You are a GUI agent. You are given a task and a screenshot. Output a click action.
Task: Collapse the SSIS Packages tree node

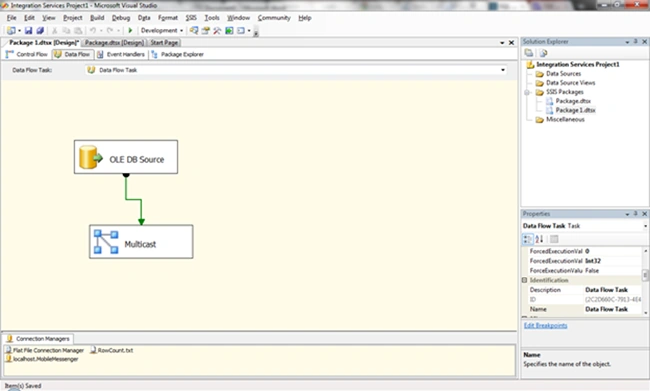click(x=527, y=92)
